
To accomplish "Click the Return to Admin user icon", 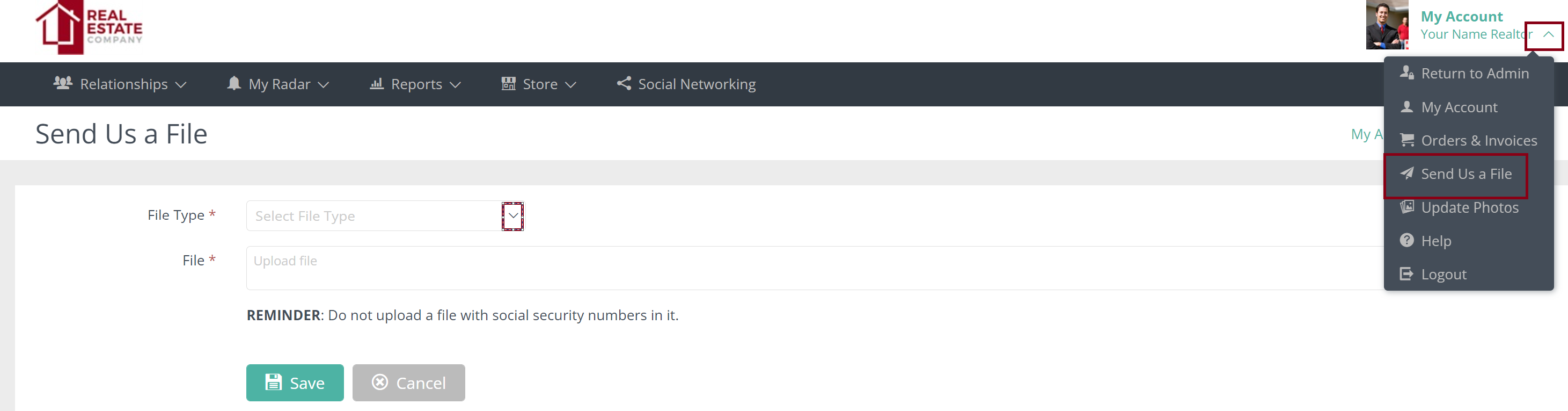I will point(1406,73).
